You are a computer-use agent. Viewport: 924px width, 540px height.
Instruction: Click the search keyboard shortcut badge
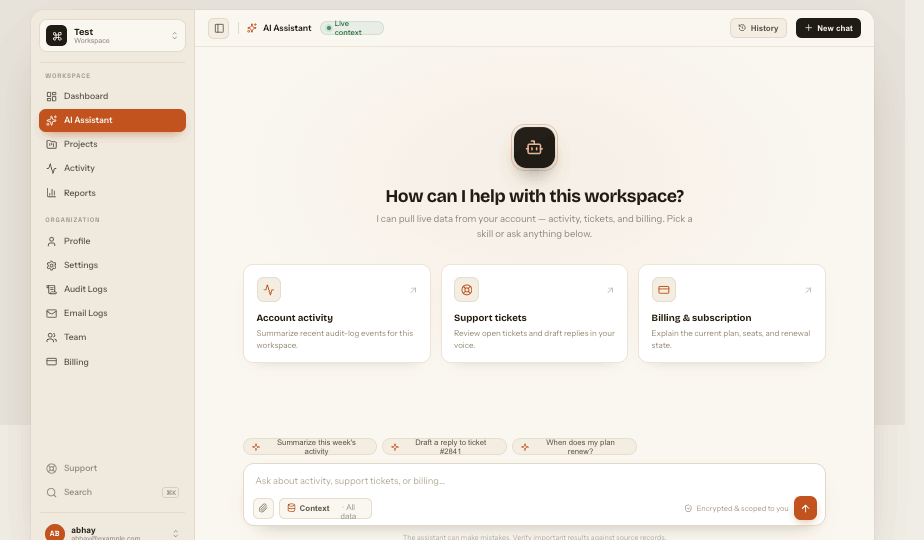pos(170,492)
